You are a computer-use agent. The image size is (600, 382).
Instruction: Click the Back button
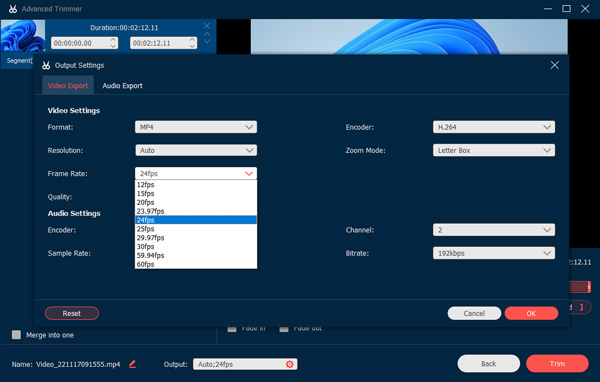pyautogui.click(x=489, y=364)
